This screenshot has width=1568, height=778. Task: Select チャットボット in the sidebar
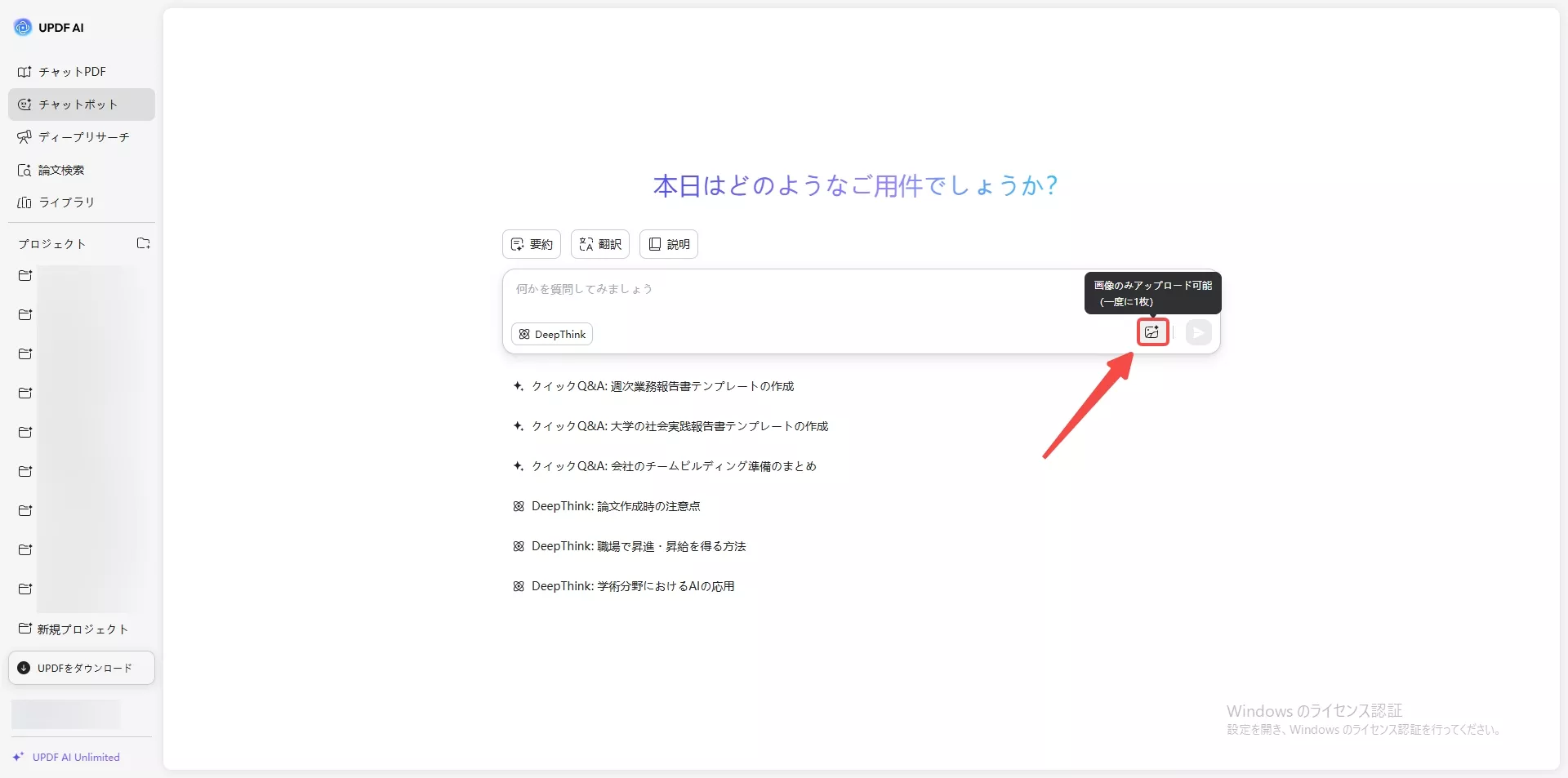pyautogui.click(x=81, y=104)
